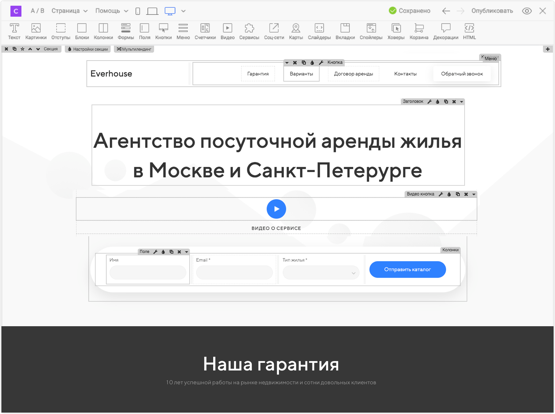Switch to mobile phone preview

click(138, 11)
